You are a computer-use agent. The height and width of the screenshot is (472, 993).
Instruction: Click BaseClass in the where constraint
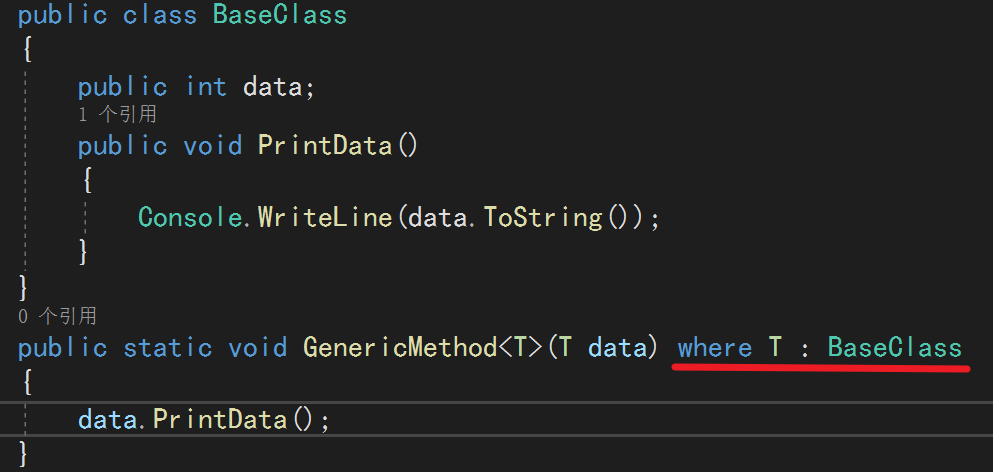coord(894,348)
